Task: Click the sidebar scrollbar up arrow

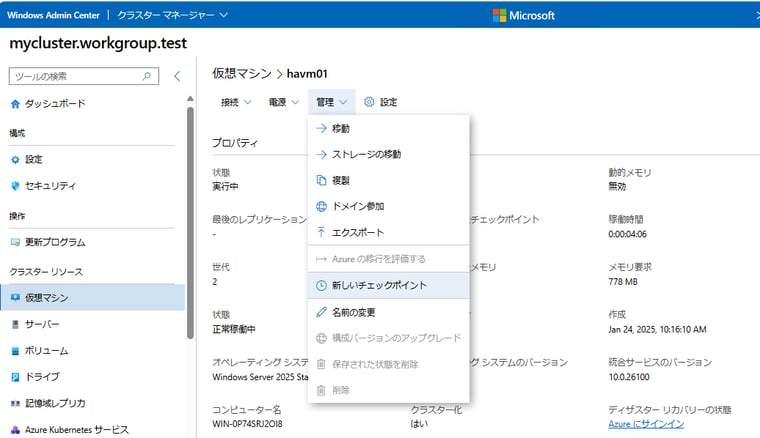Action: tap(190, 99)
